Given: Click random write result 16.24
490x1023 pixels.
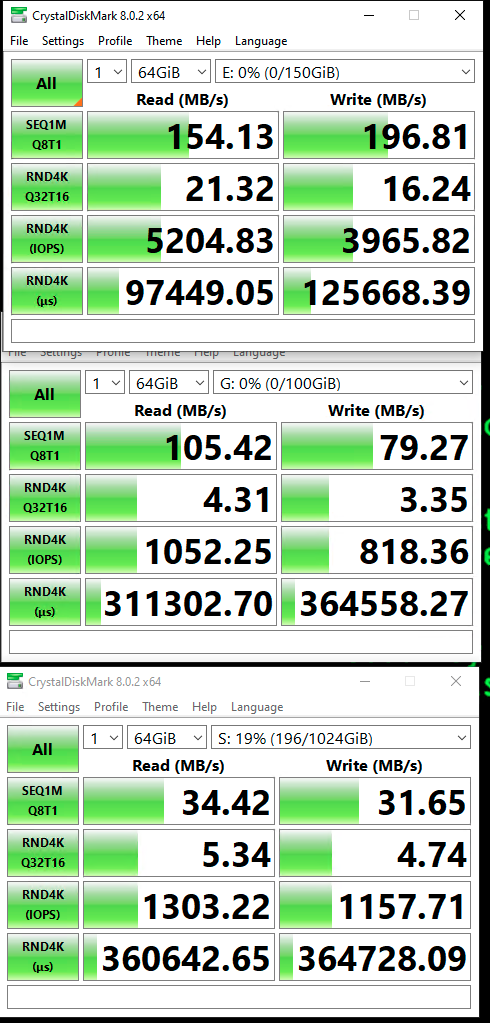Looking at the screenshot, I should [x=379, y=187].
